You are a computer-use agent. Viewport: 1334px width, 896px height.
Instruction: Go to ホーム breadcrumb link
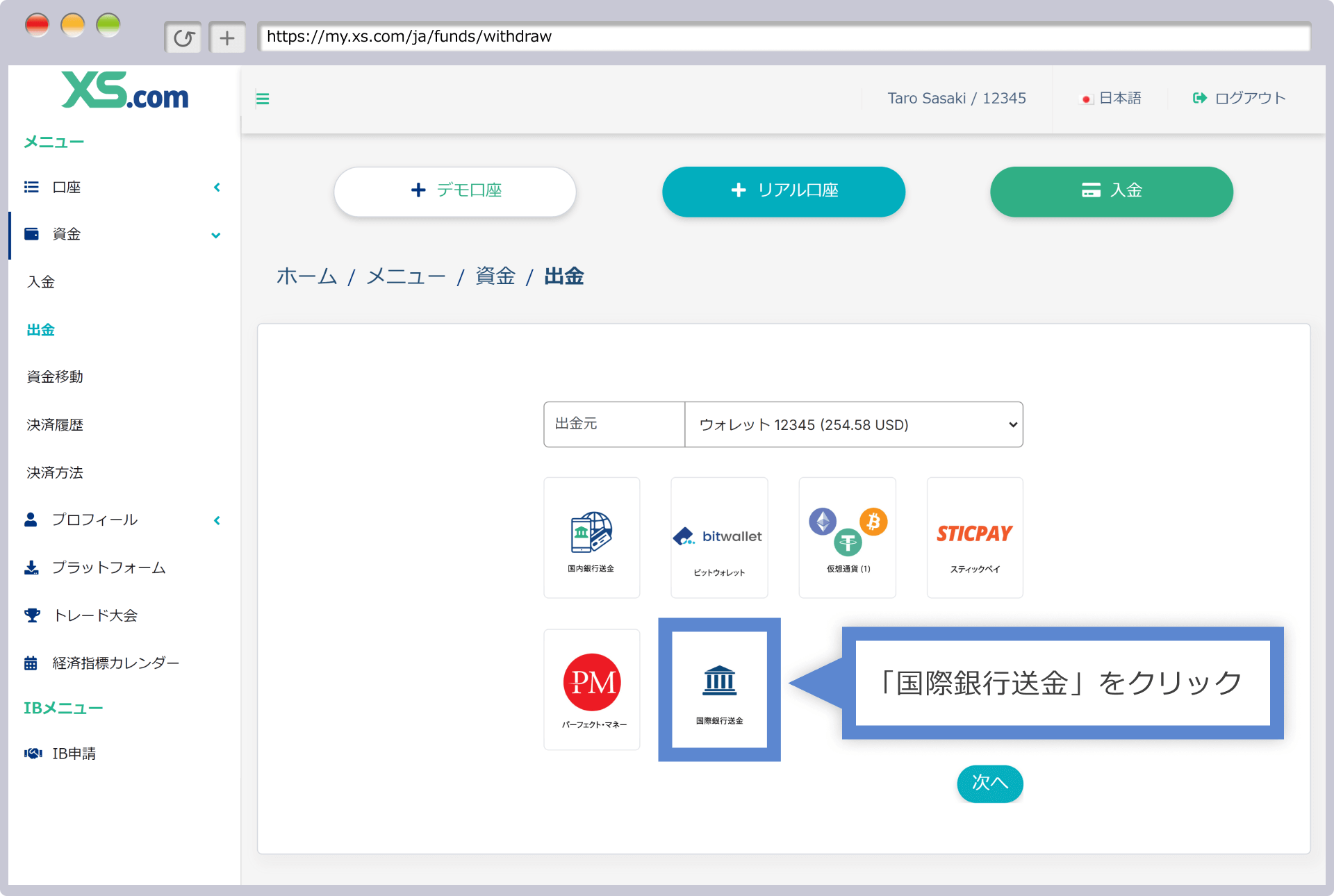307,276
